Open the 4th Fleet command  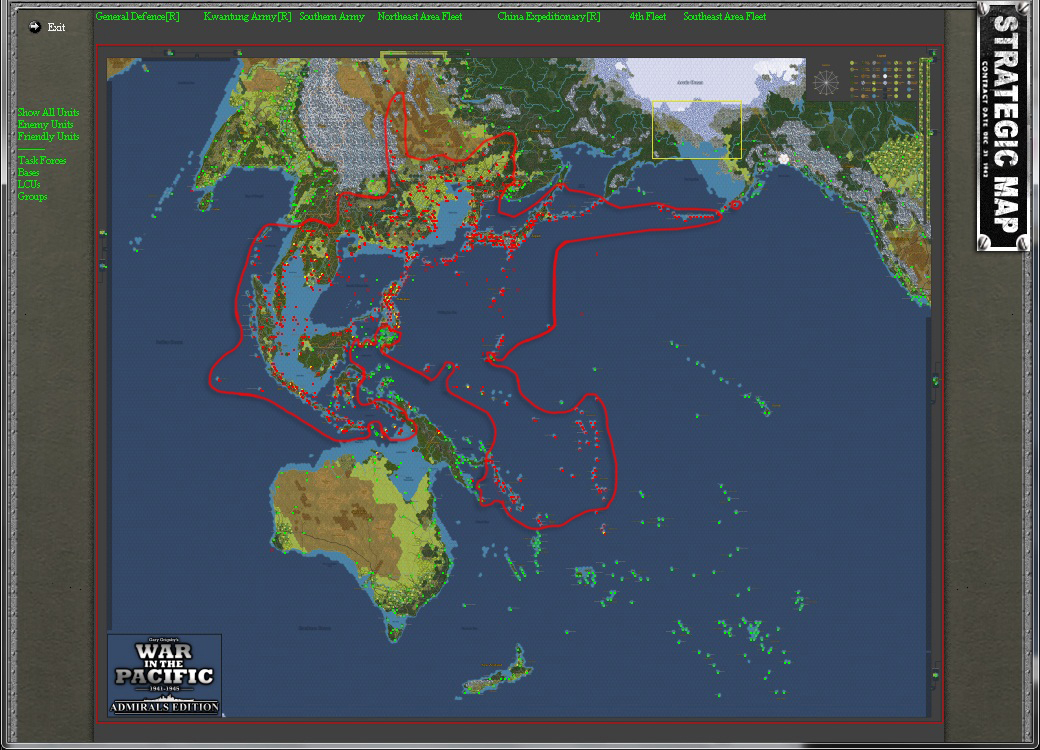pyautogui.click(x=647, y=17)
